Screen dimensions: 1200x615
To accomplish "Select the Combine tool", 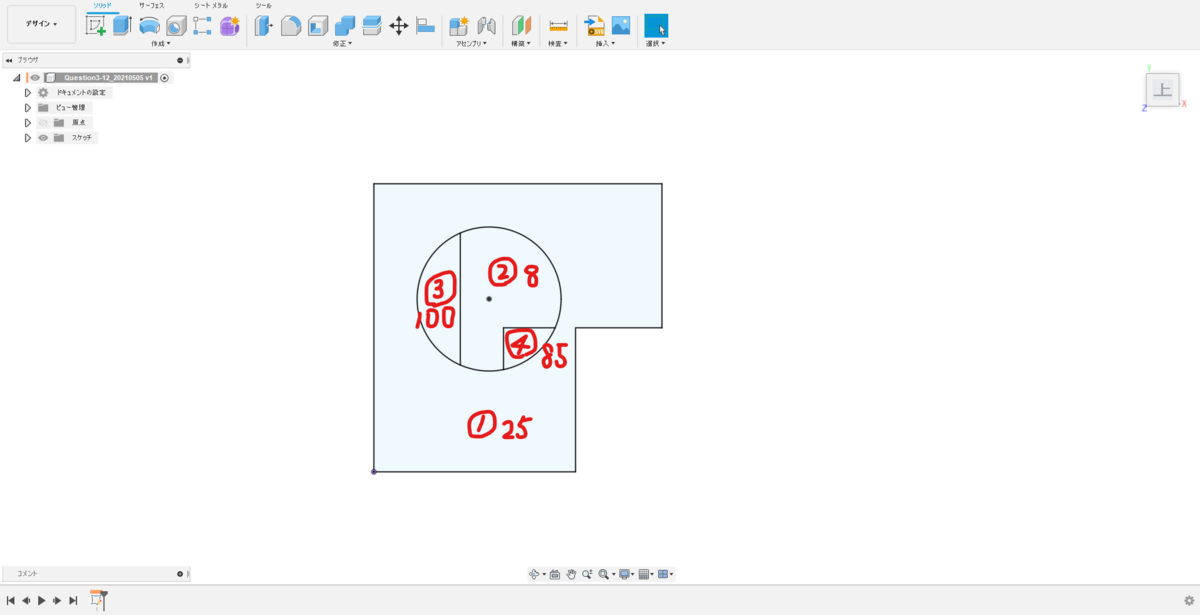I will click(x=345, y=26).
